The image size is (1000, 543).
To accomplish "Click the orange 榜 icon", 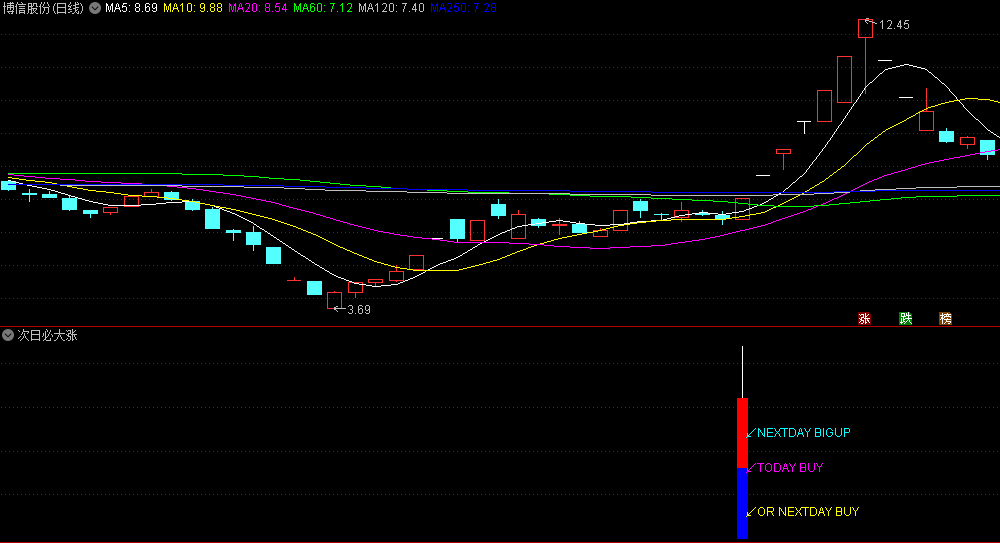I will tap(945, 318).
